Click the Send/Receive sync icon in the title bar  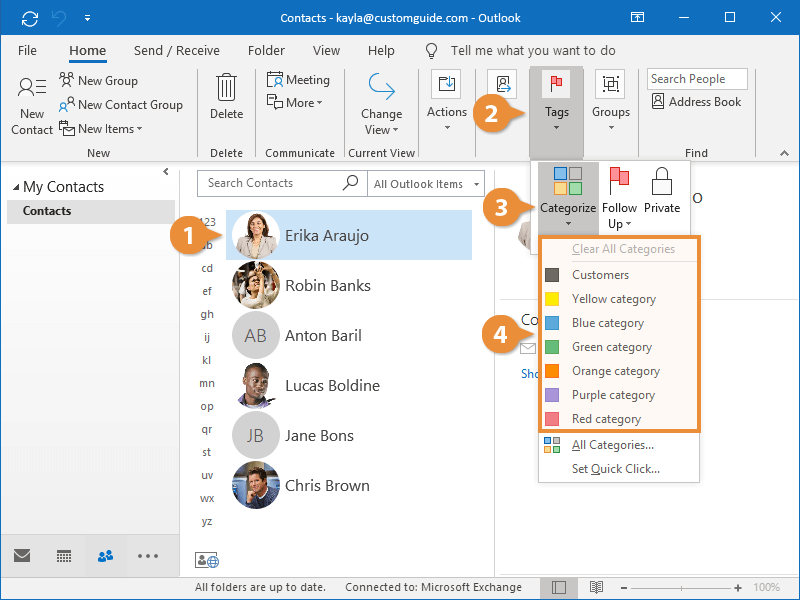(30, 18)
